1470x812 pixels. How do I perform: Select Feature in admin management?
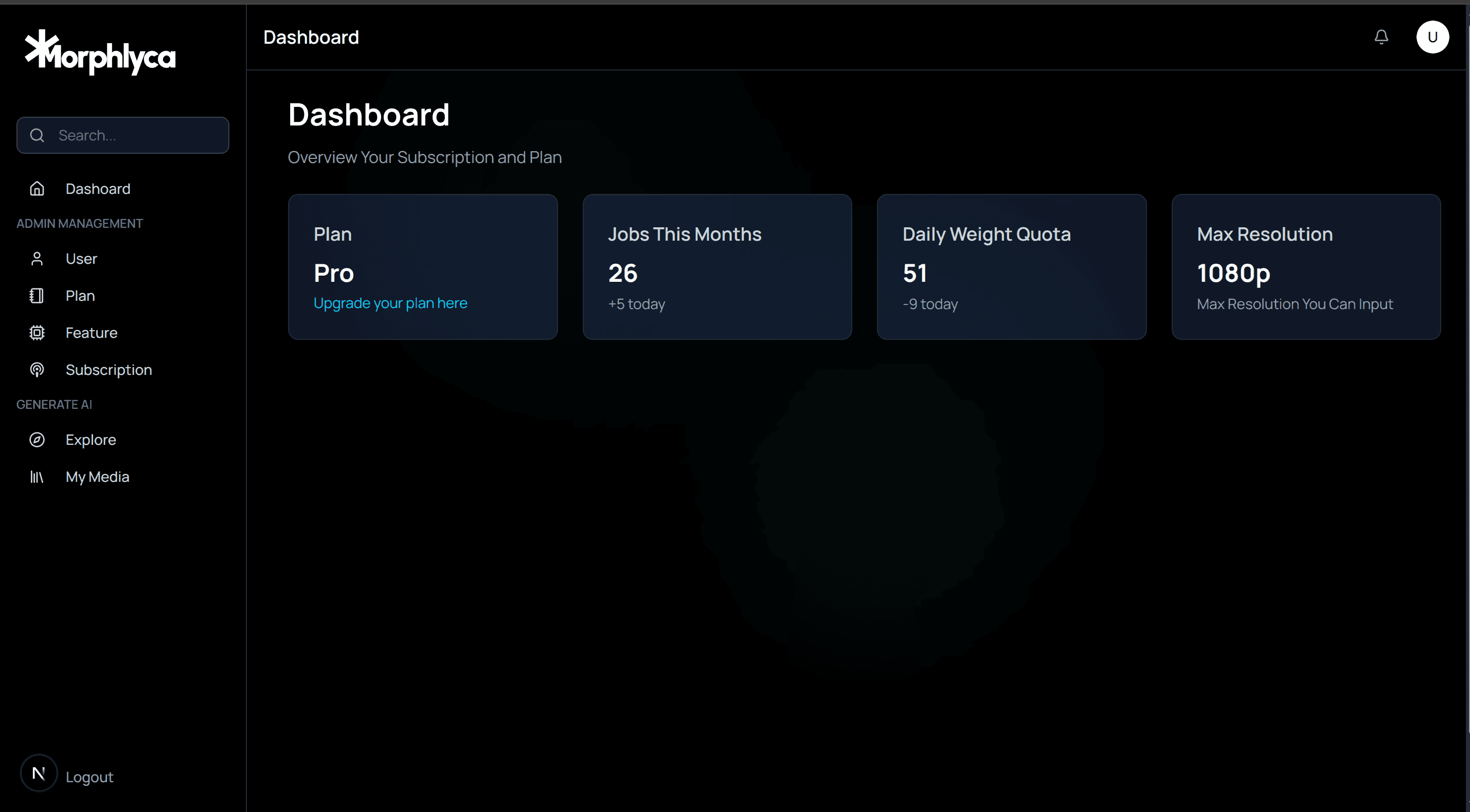click(x=92, y=333)
